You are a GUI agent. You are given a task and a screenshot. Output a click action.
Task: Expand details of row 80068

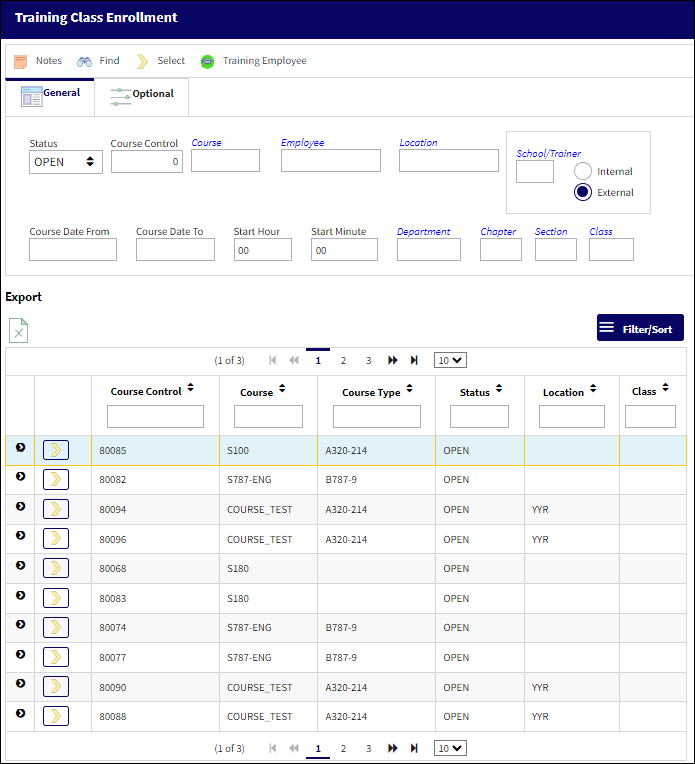click(20, 565)
